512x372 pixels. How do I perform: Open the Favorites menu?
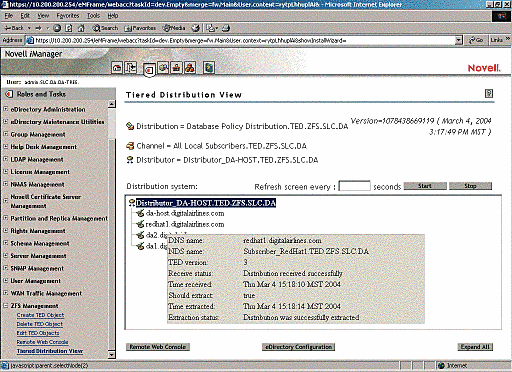point(68,16)
